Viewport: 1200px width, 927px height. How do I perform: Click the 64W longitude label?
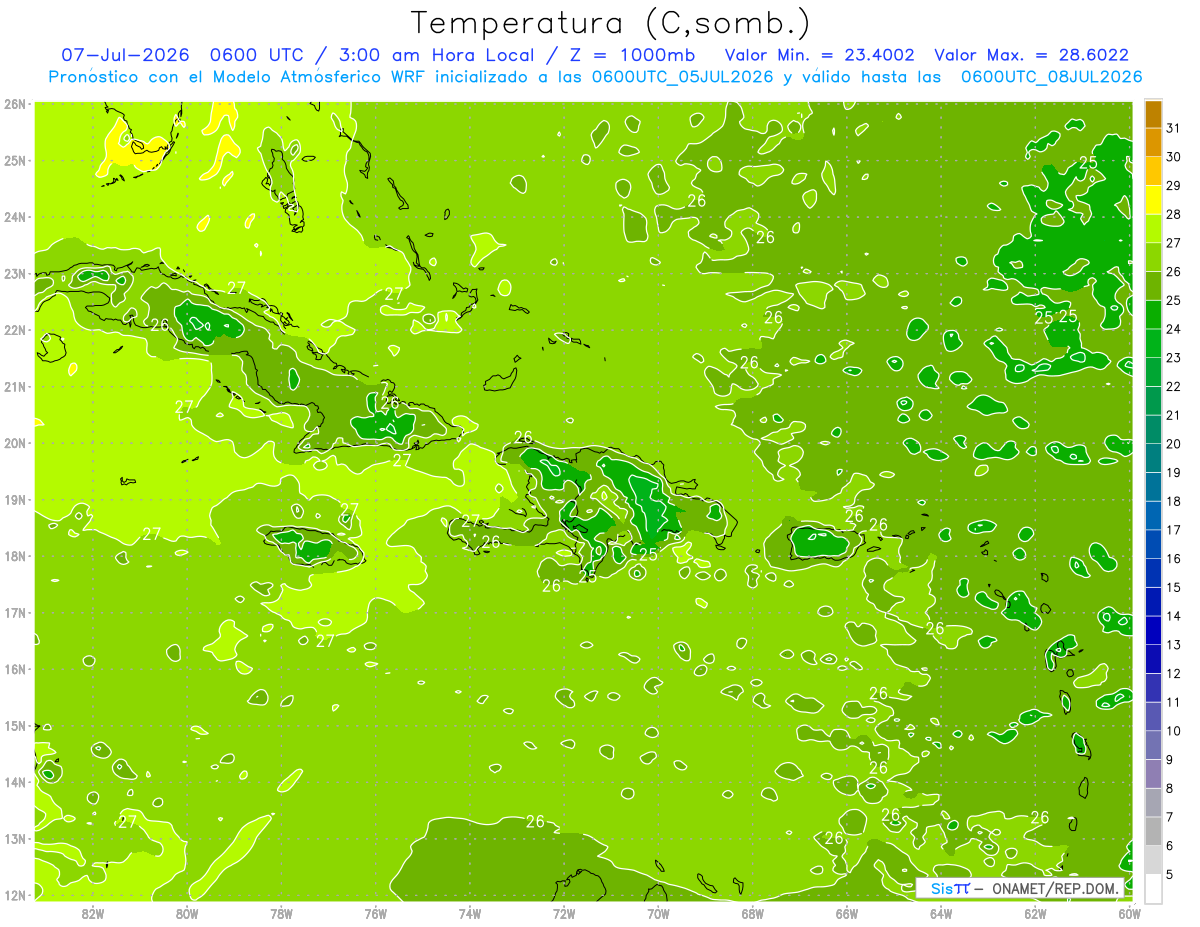click(941, 912)
